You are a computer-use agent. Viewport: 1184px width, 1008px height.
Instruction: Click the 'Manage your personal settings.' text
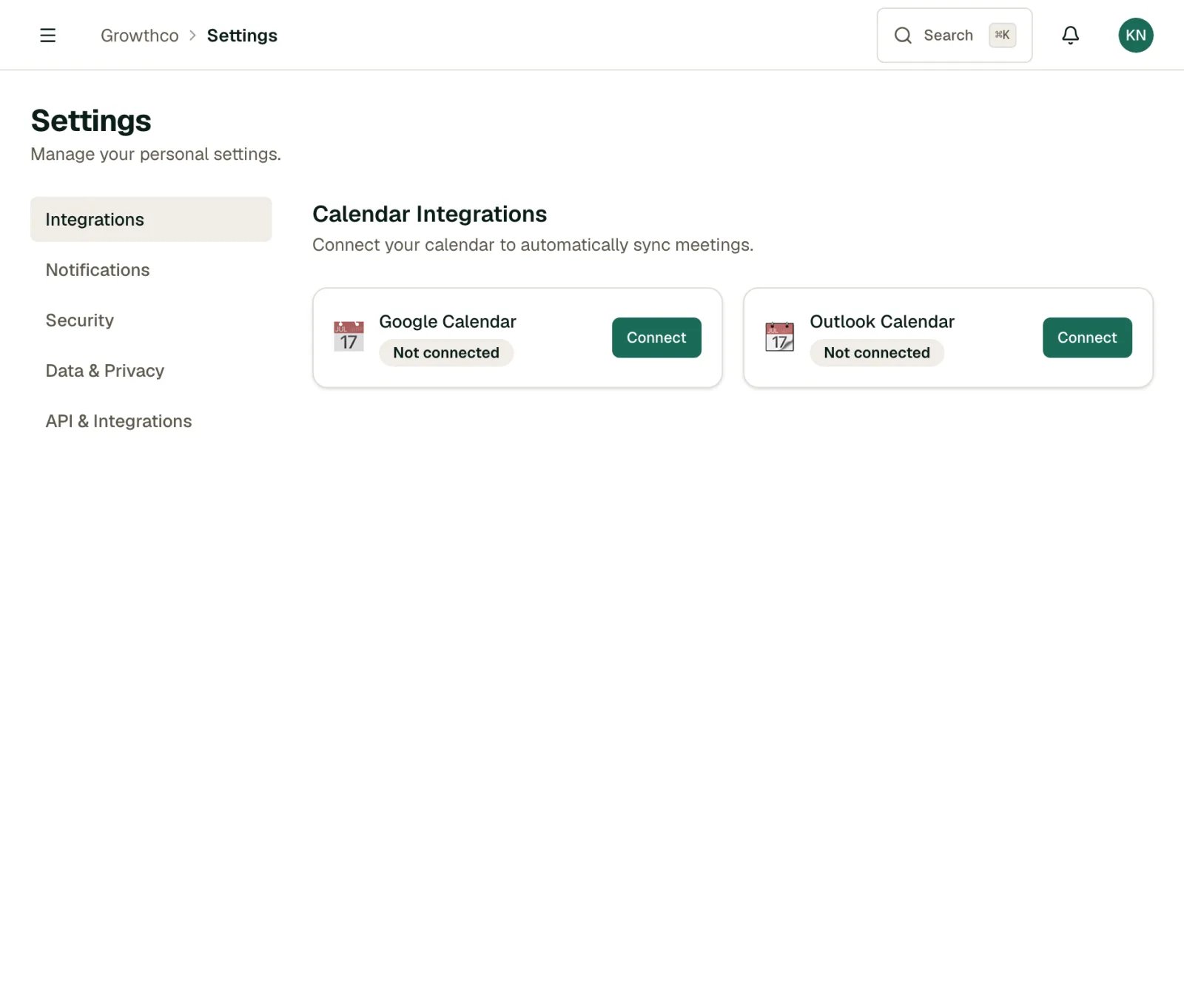click(155, 154)
